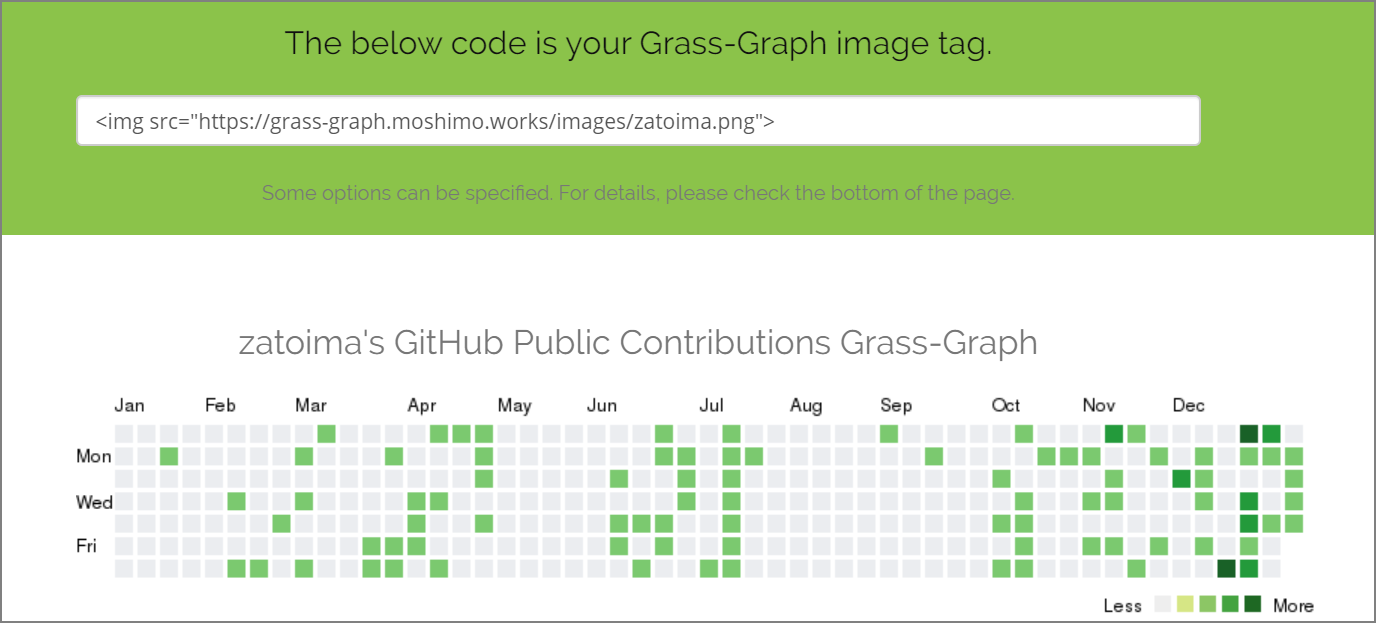Click the 'zatoima's GitHub Public Contributions Grass-Graph' title
Screen dimensions: 1376x623
point(638,343)
